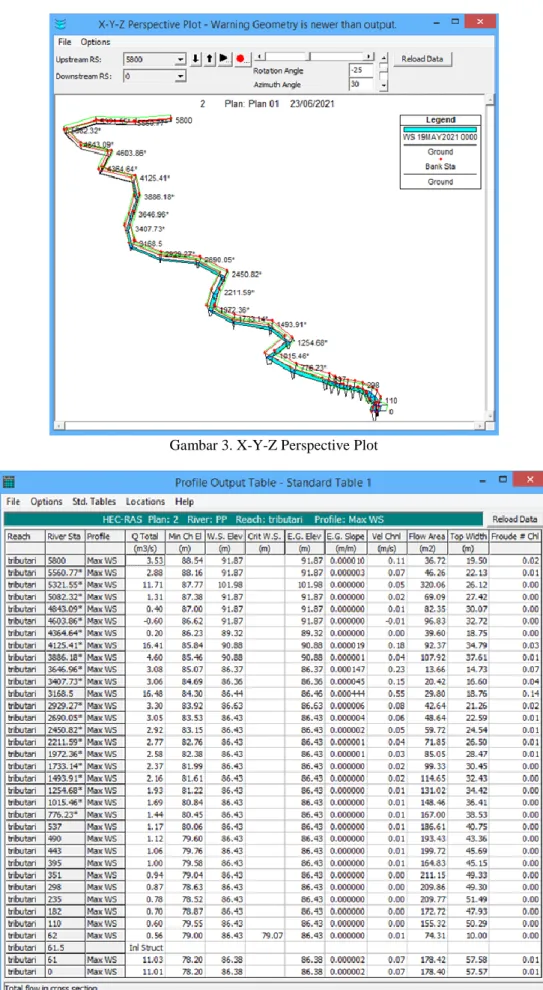Start the animation with the play button
The width and height of the screenshot is (543, 990).
pyautogui.click(x=224, y=59)
